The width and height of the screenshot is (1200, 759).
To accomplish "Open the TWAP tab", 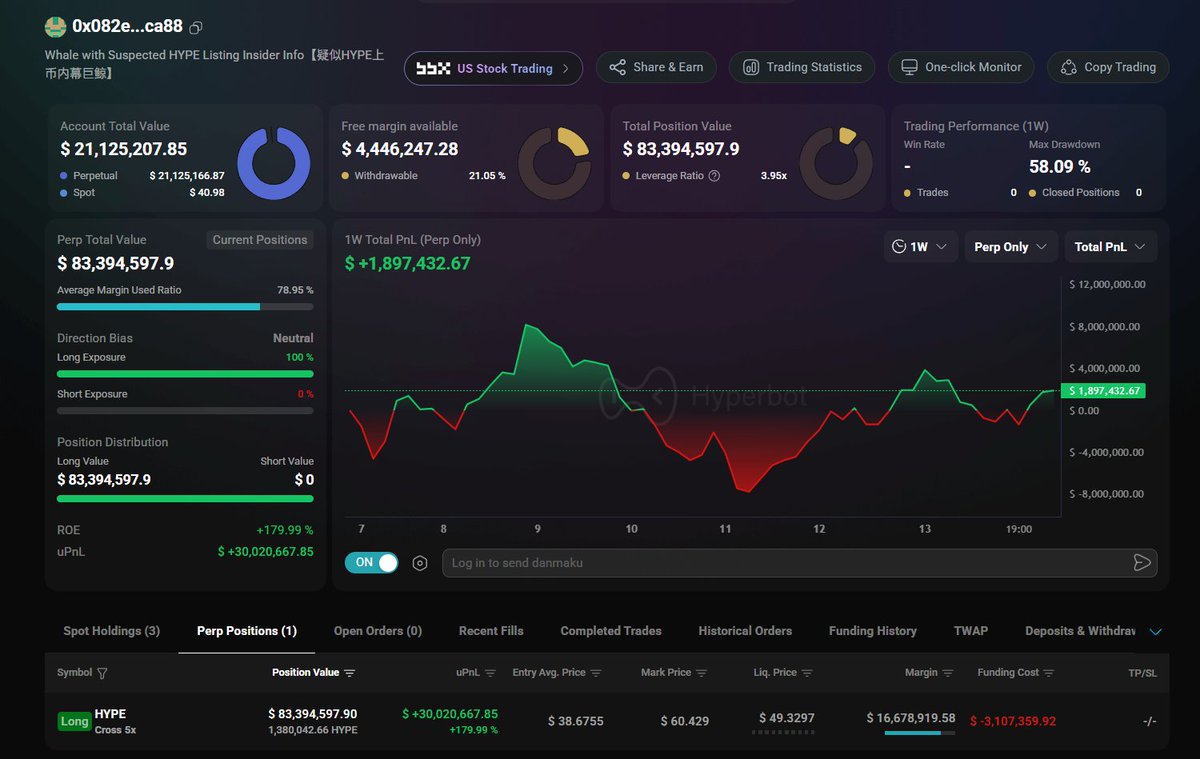I will coord(971,631).
